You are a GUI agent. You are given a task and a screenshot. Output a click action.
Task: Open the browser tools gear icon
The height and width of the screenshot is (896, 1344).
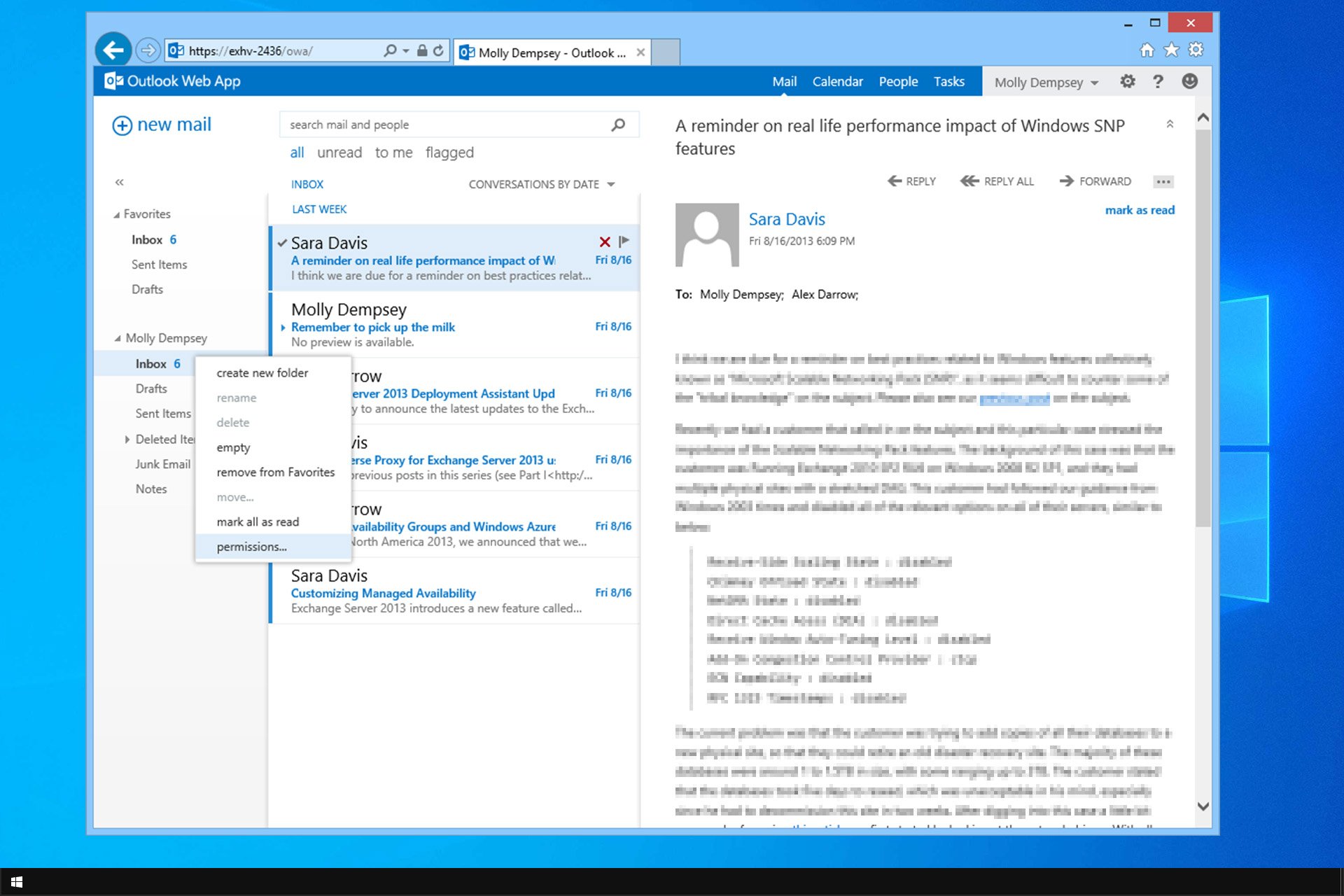[1196, 50]
